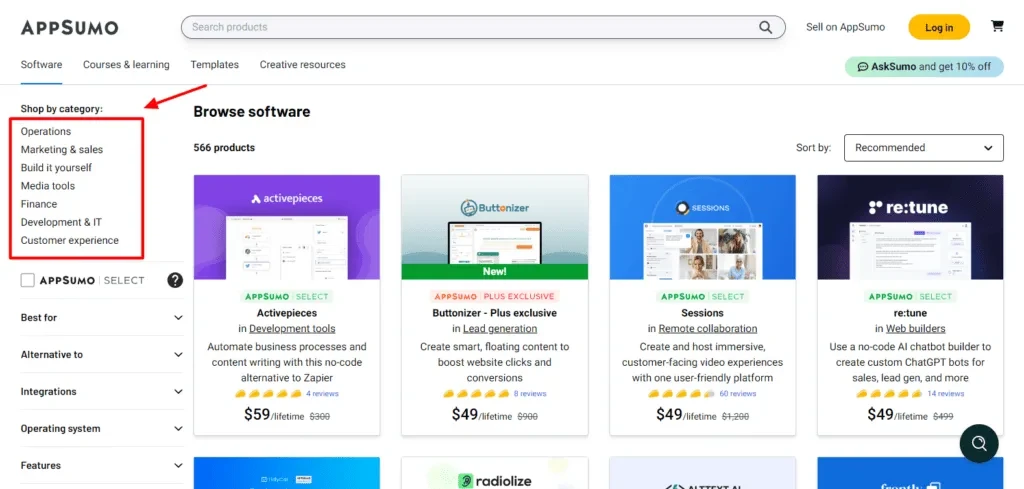Click the AppSumo Select badge on Sessions
1024x489 pixels.
coord(703,296)
